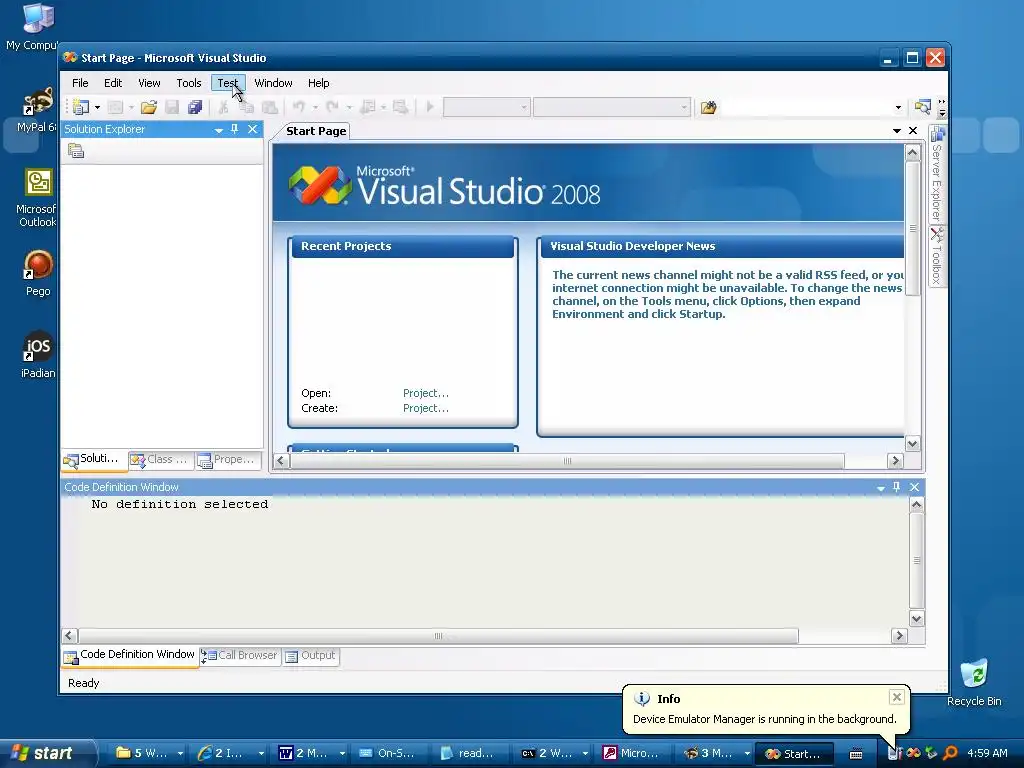
Task: Click the Microsoft Outlook desktop icon
Action: coord(37,197)
